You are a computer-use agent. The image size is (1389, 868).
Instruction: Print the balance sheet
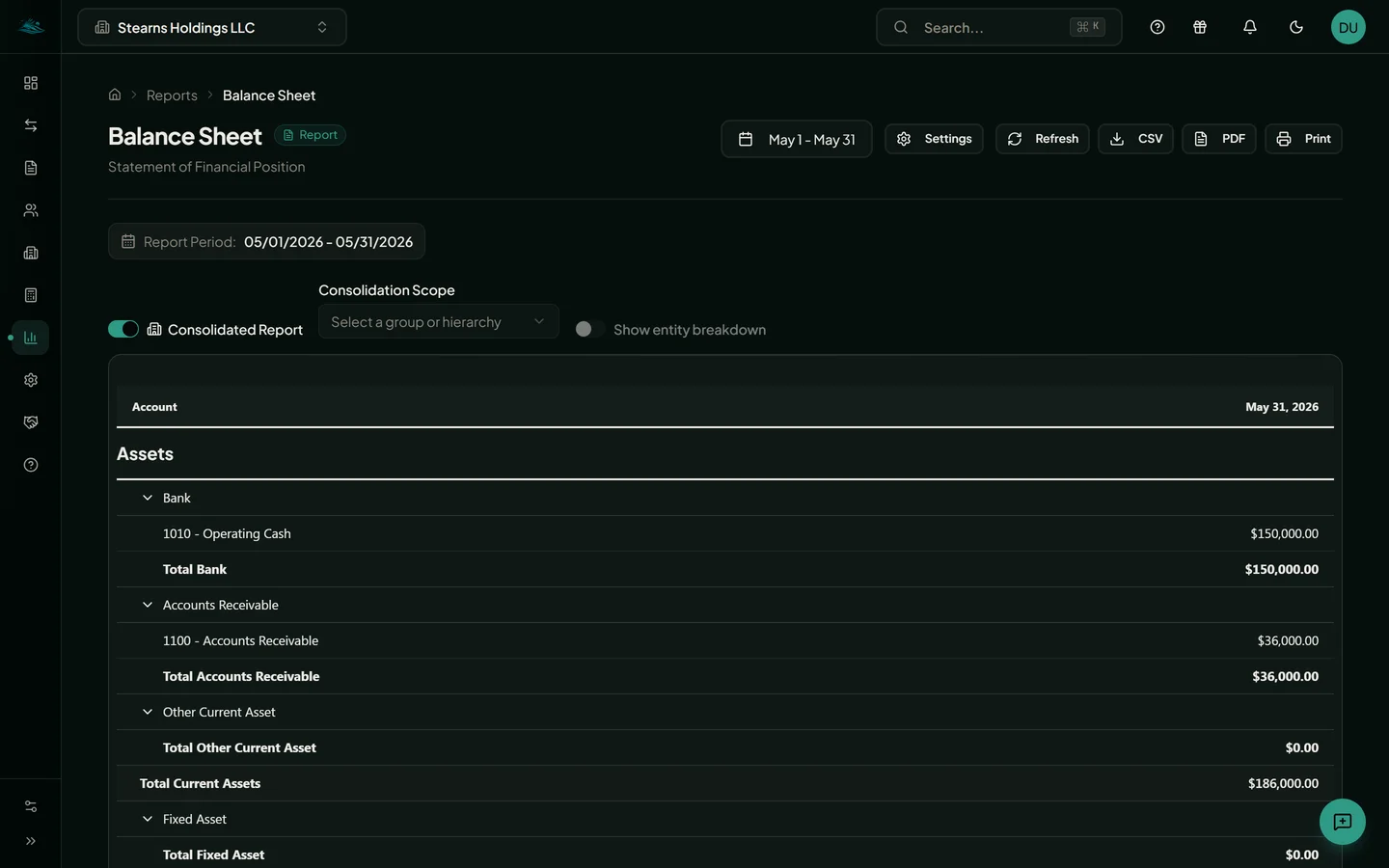tap(1303, 139)
